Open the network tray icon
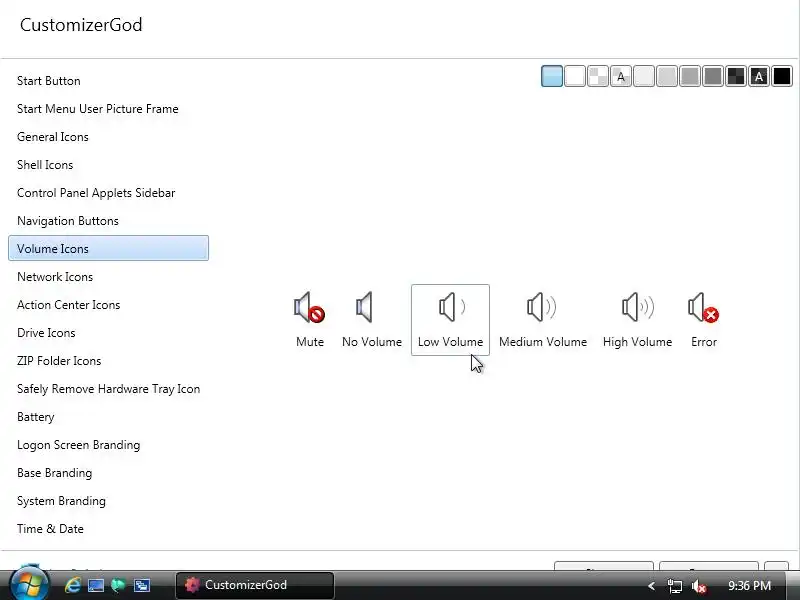 pyautogui.click(x=674, y=586)
